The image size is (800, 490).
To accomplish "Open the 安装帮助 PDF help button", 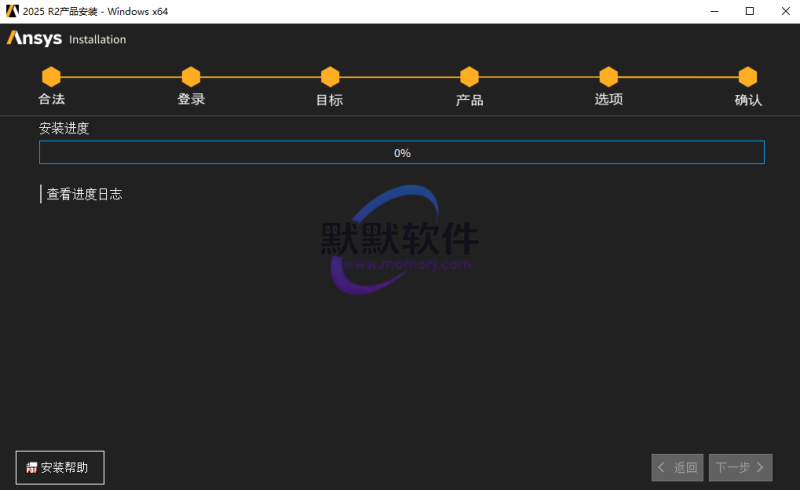I will pyautogui.click(x=60, y=467).
